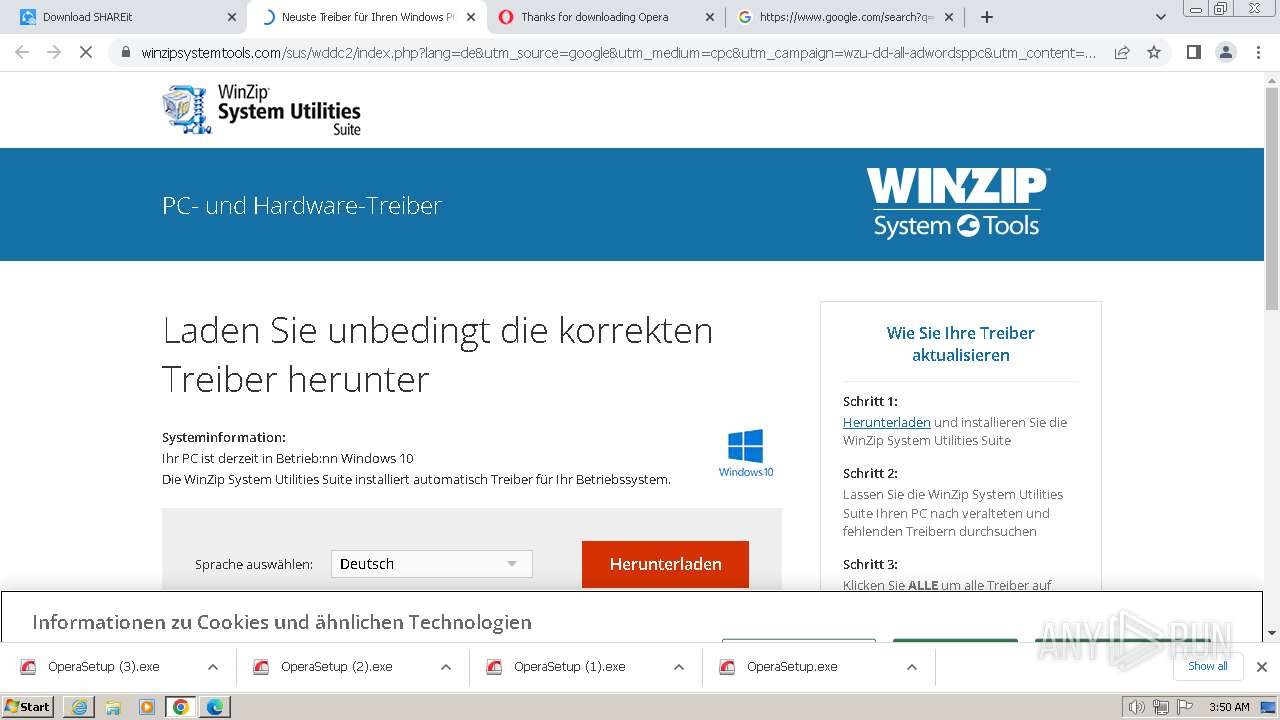Select the Chrome taskbar icon

click(x=181, y=707)
